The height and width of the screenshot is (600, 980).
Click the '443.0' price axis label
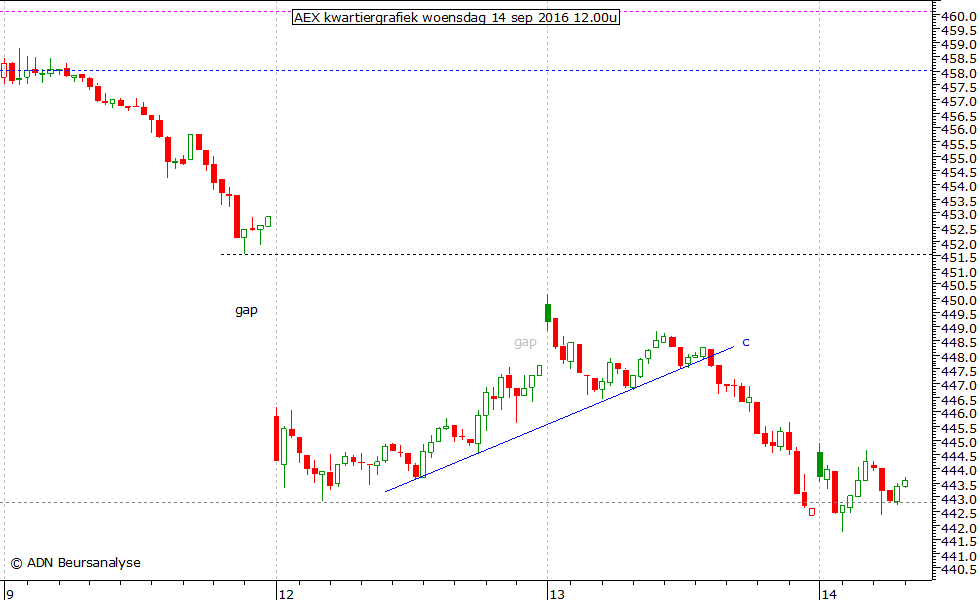pos(959,499)
